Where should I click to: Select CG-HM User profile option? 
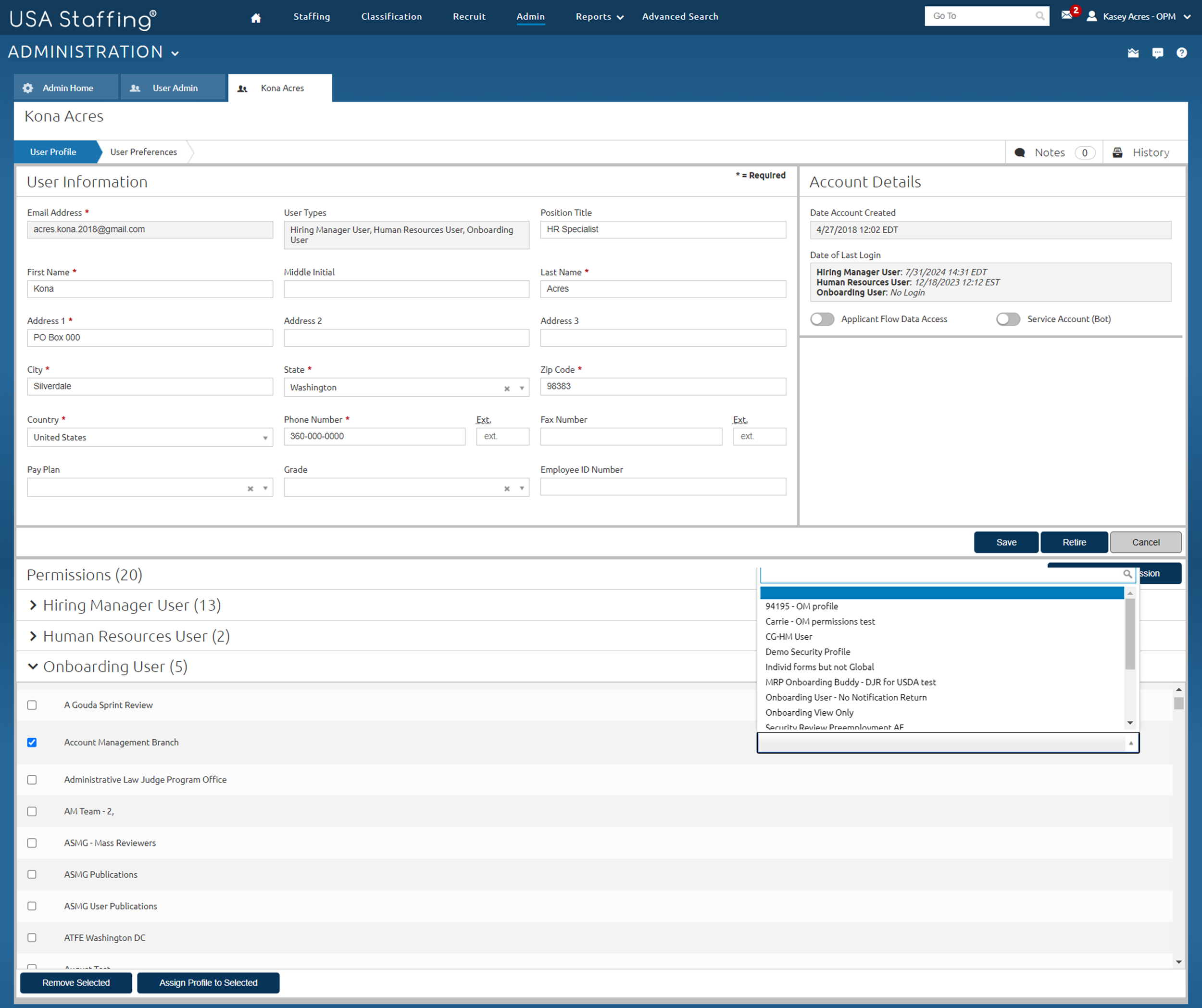(x=788, y=637)
